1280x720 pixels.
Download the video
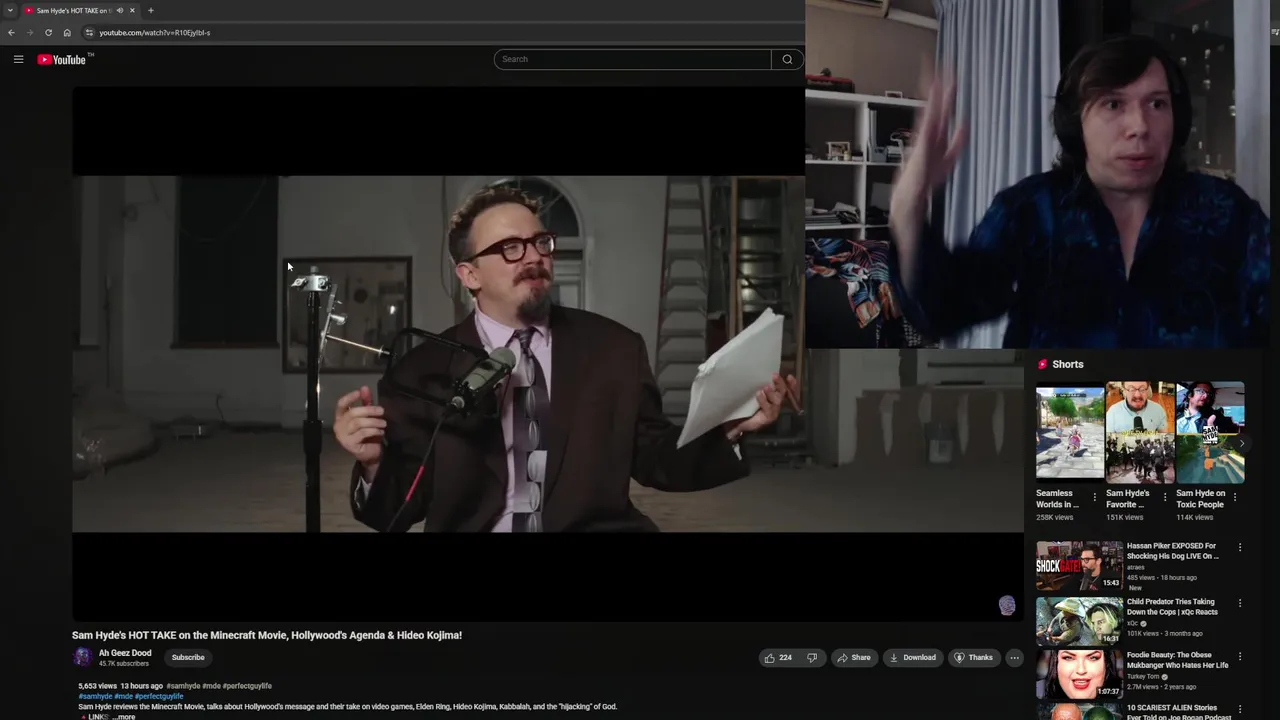[x=912, y=657]
